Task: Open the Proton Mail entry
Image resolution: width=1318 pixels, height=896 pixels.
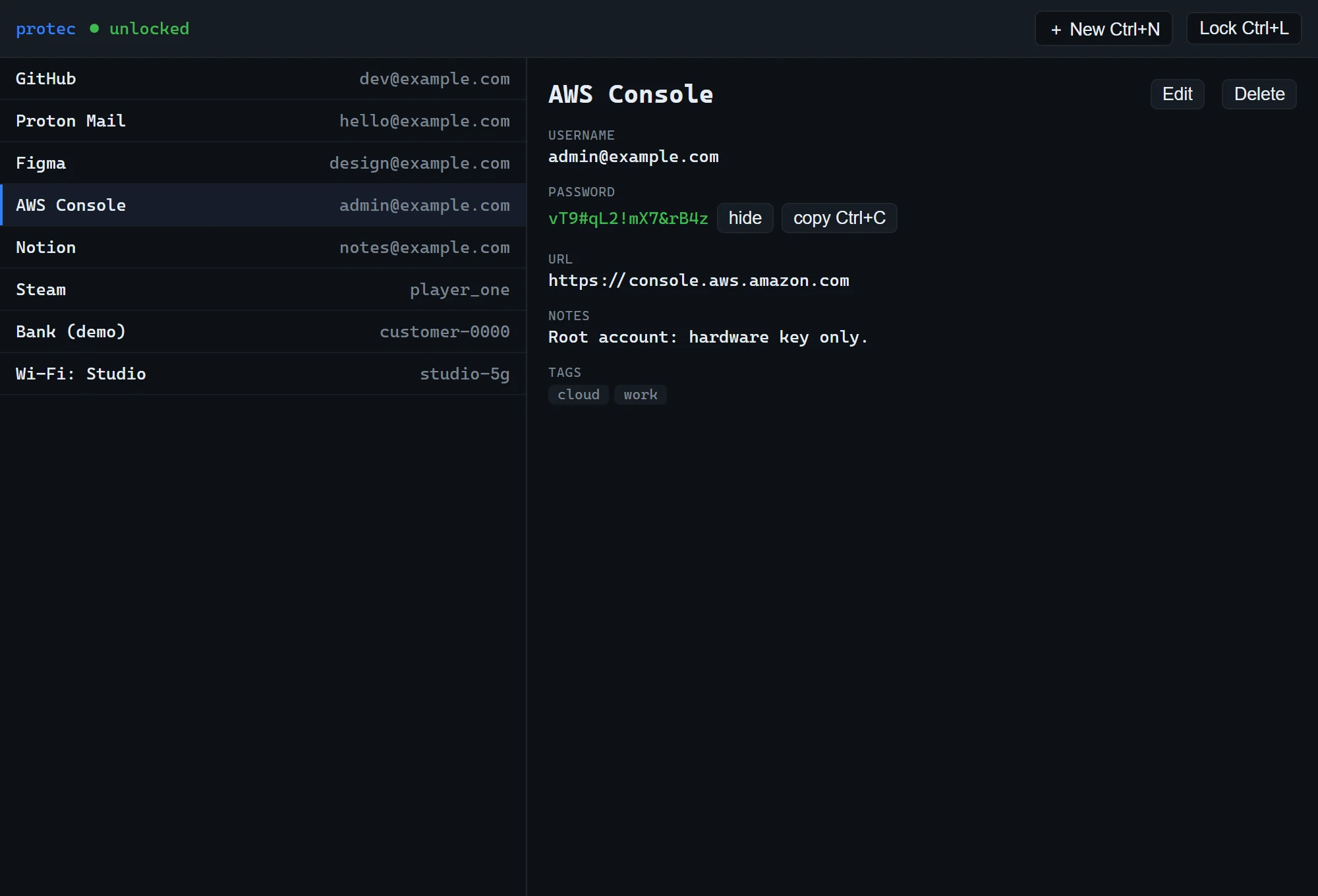Action: 263,121
